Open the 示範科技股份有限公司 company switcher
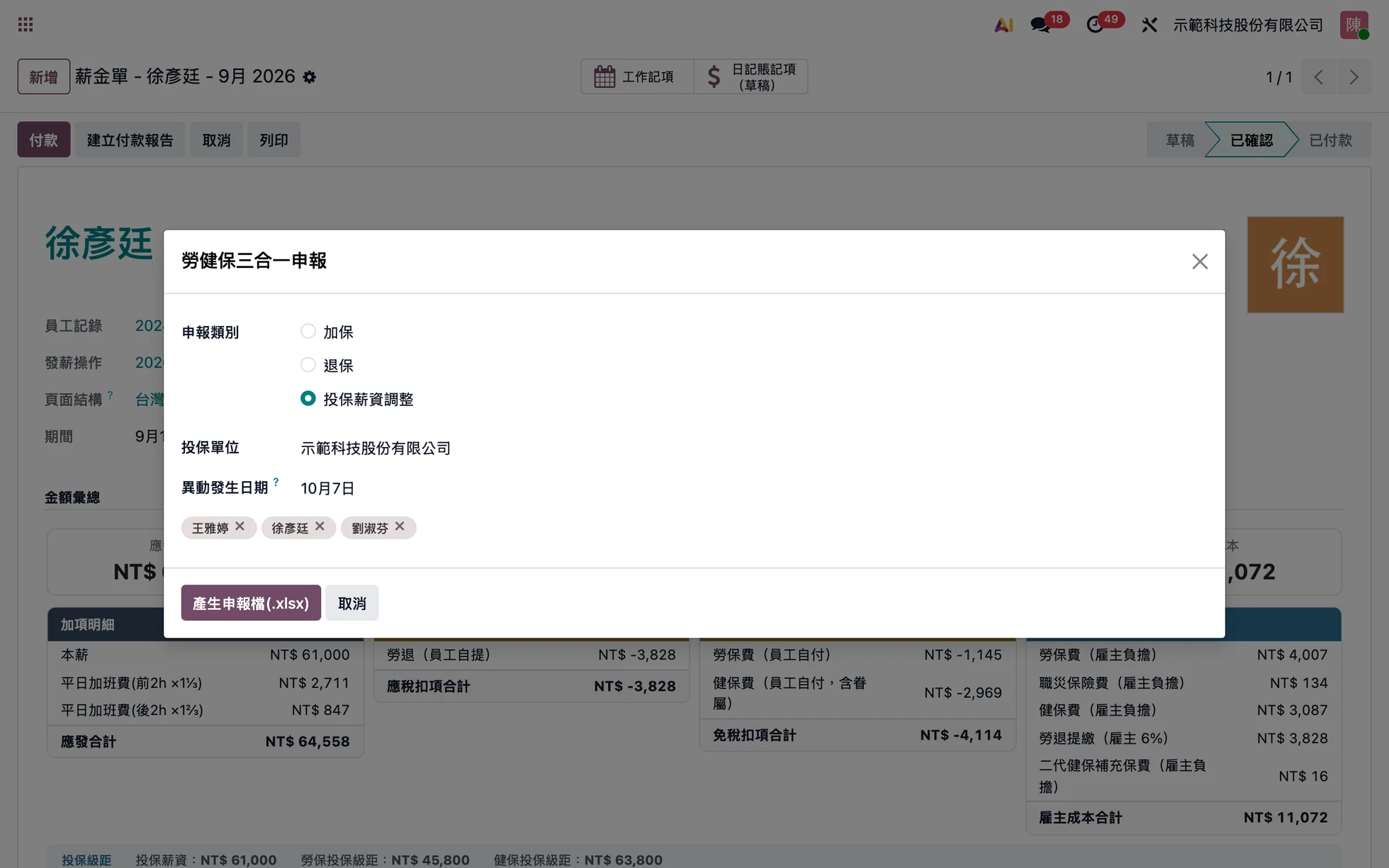Screen dimensions: 1389x868 1248,25
